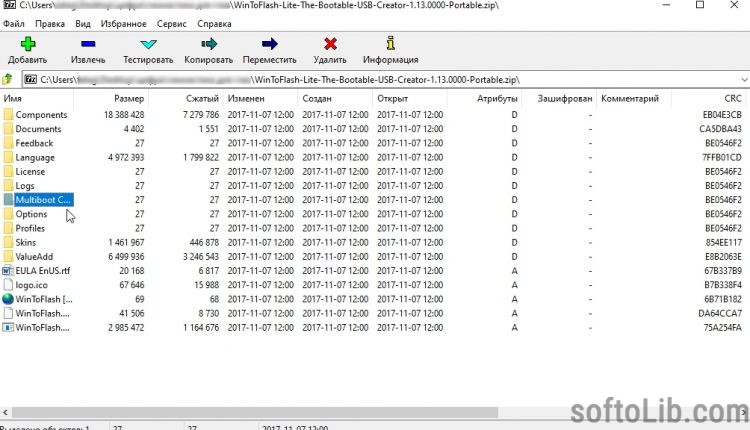Click the green plus Добавить icon
750x430 pixels.
coord(28,44)
